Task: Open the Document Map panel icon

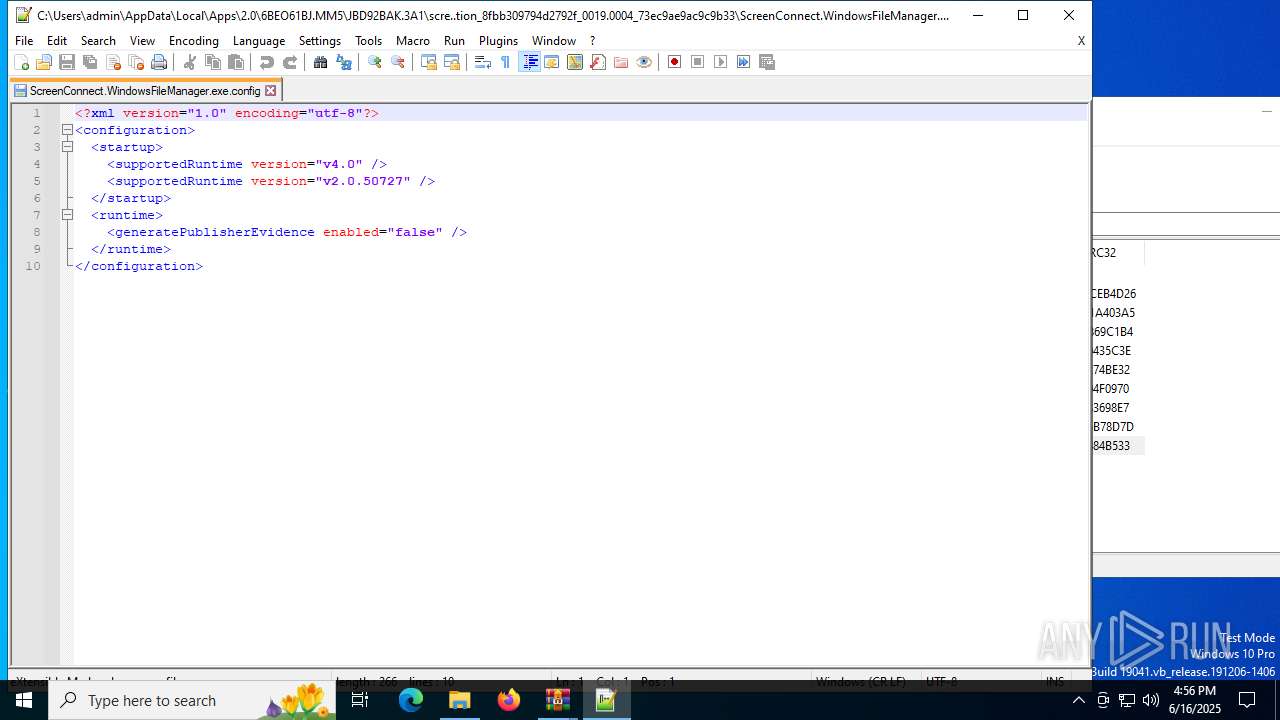Action: [575, 62]
